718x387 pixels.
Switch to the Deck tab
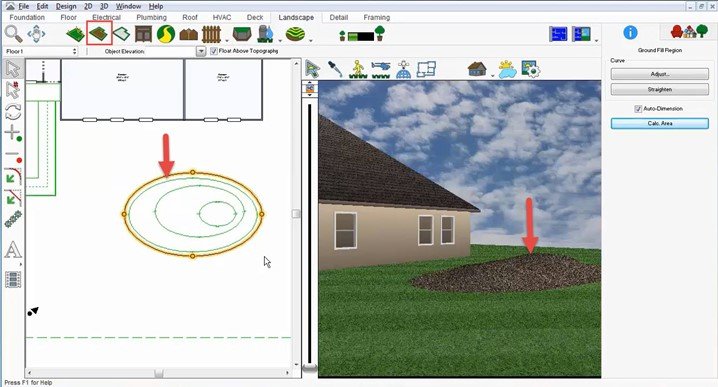tap(255, 17)
